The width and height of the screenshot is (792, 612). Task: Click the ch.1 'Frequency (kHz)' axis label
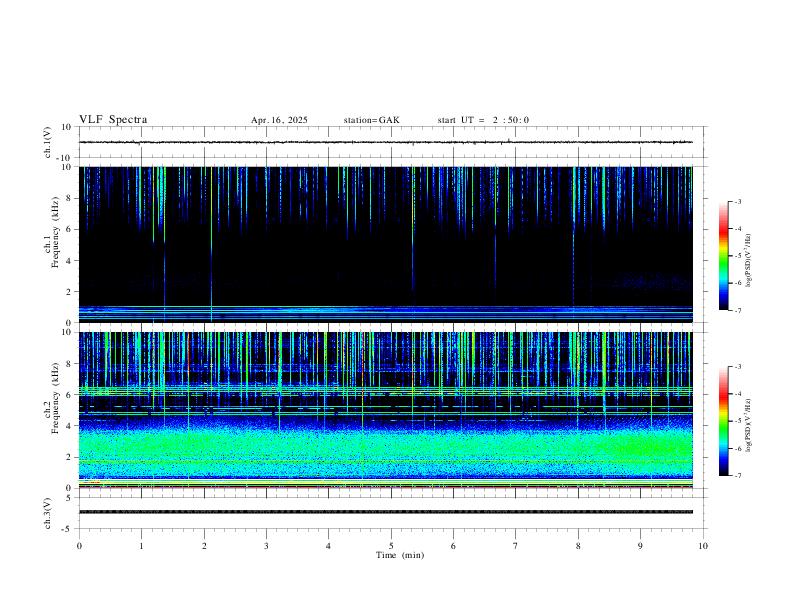tap(56, 233)
